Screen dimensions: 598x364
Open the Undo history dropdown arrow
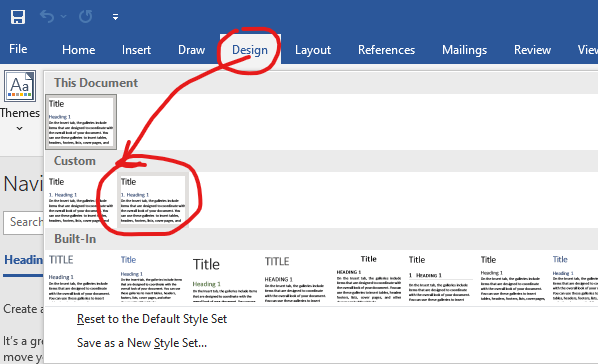pyautogui.click(x=63, y=16)
